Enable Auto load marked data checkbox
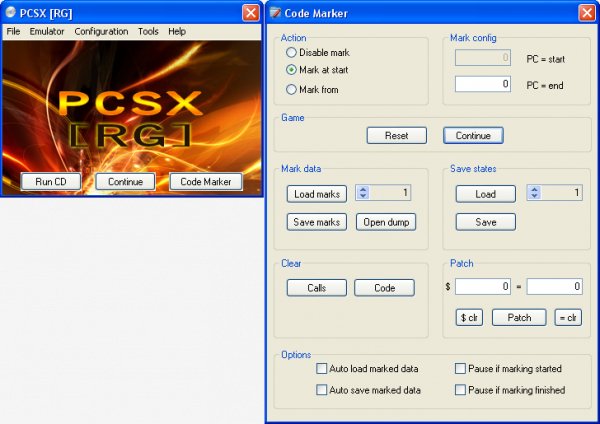The width and height of the screenshot is (600, 424). click(321, 369)
